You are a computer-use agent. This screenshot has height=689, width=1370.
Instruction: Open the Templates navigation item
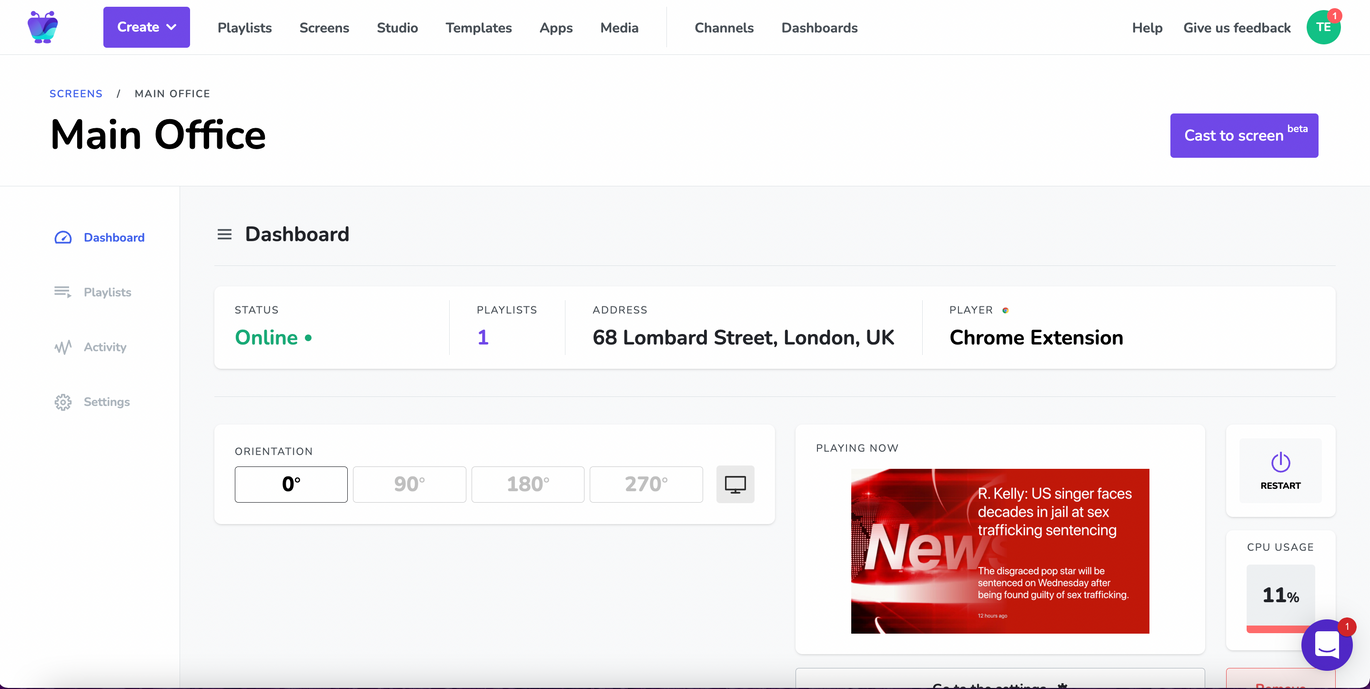(478, 28)
